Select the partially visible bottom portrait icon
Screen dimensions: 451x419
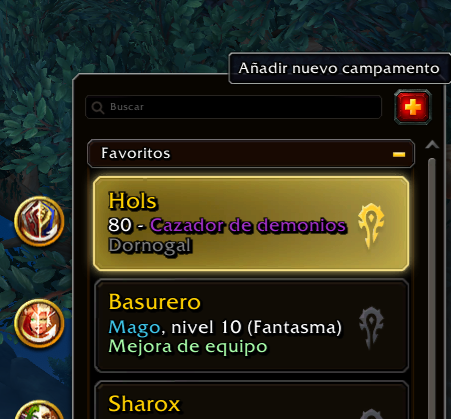tap(39, 410)
